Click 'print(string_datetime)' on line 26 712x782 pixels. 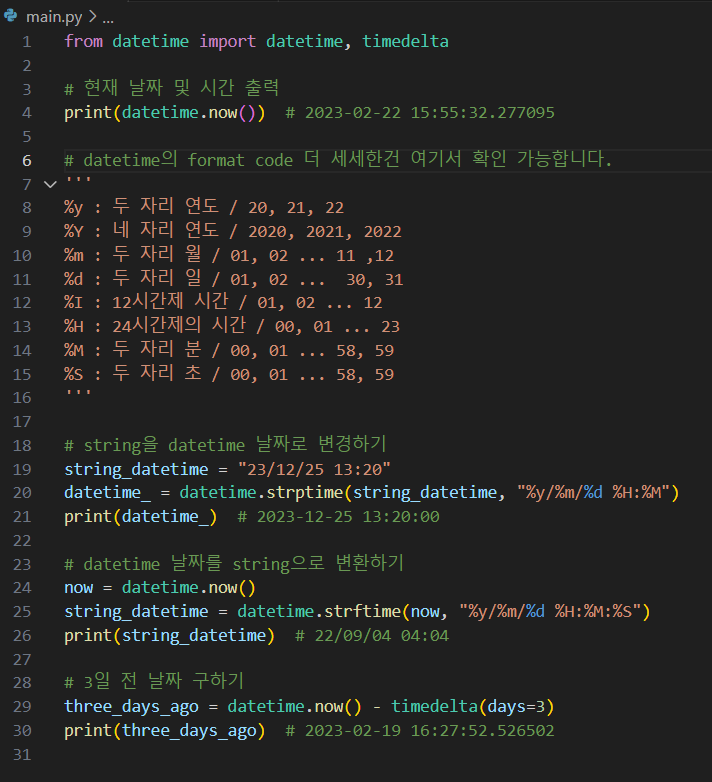pyautogui.click(x=170, y=636)
